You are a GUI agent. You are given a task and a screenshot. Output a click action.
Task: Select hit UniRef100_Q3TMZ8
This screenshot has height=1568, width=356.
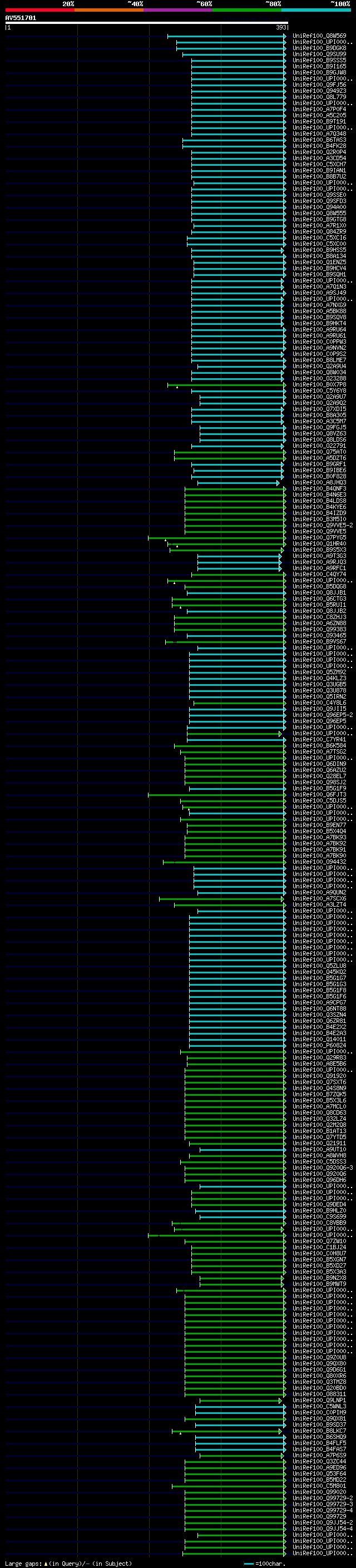point(319,1382)
